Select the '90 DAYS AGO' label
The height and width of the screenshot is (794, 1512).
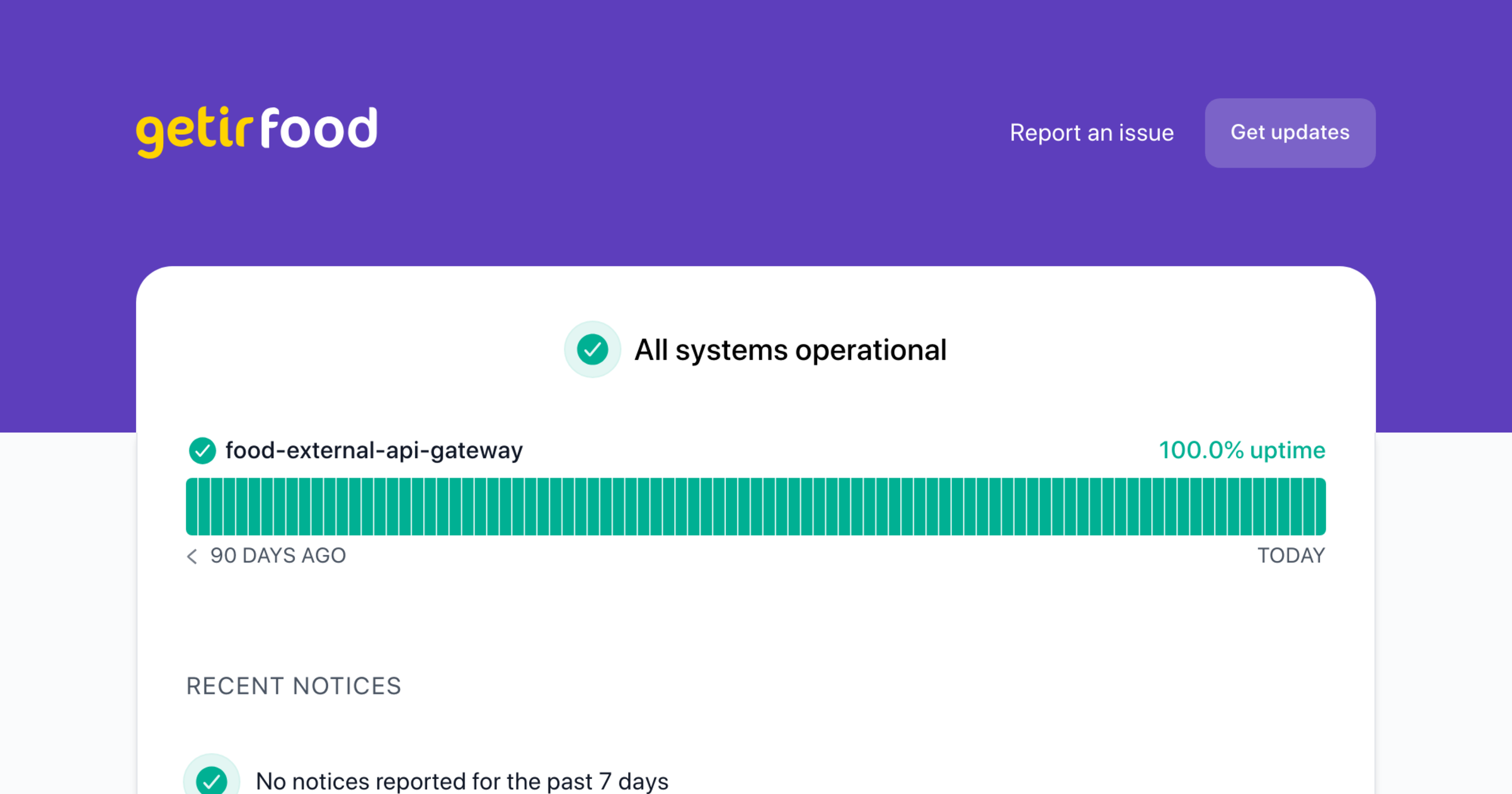pyautogui.click(x=278, y=556)
